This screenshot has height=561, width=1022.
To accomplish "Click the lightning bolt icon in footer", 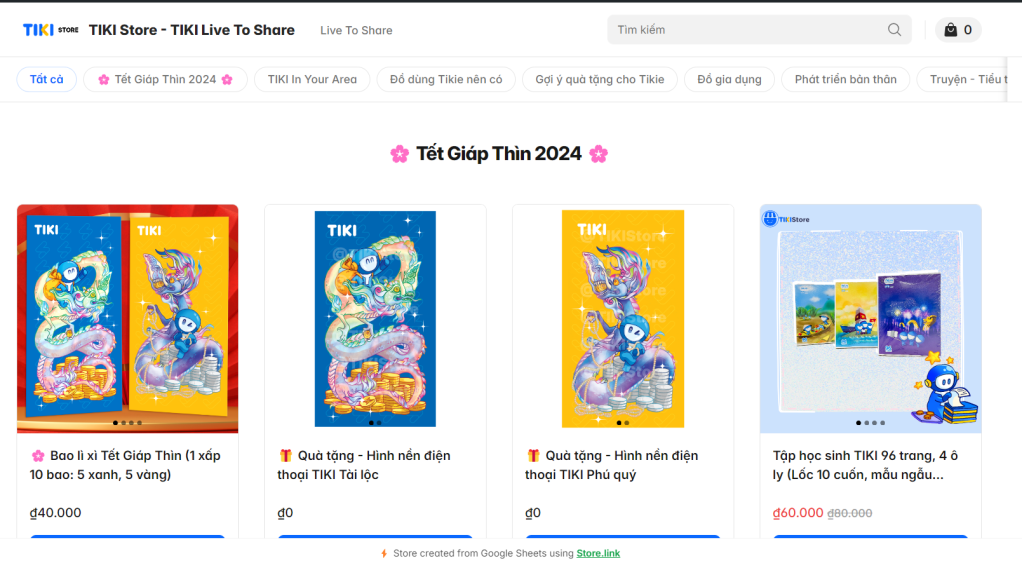I will (x=384, y=553).
